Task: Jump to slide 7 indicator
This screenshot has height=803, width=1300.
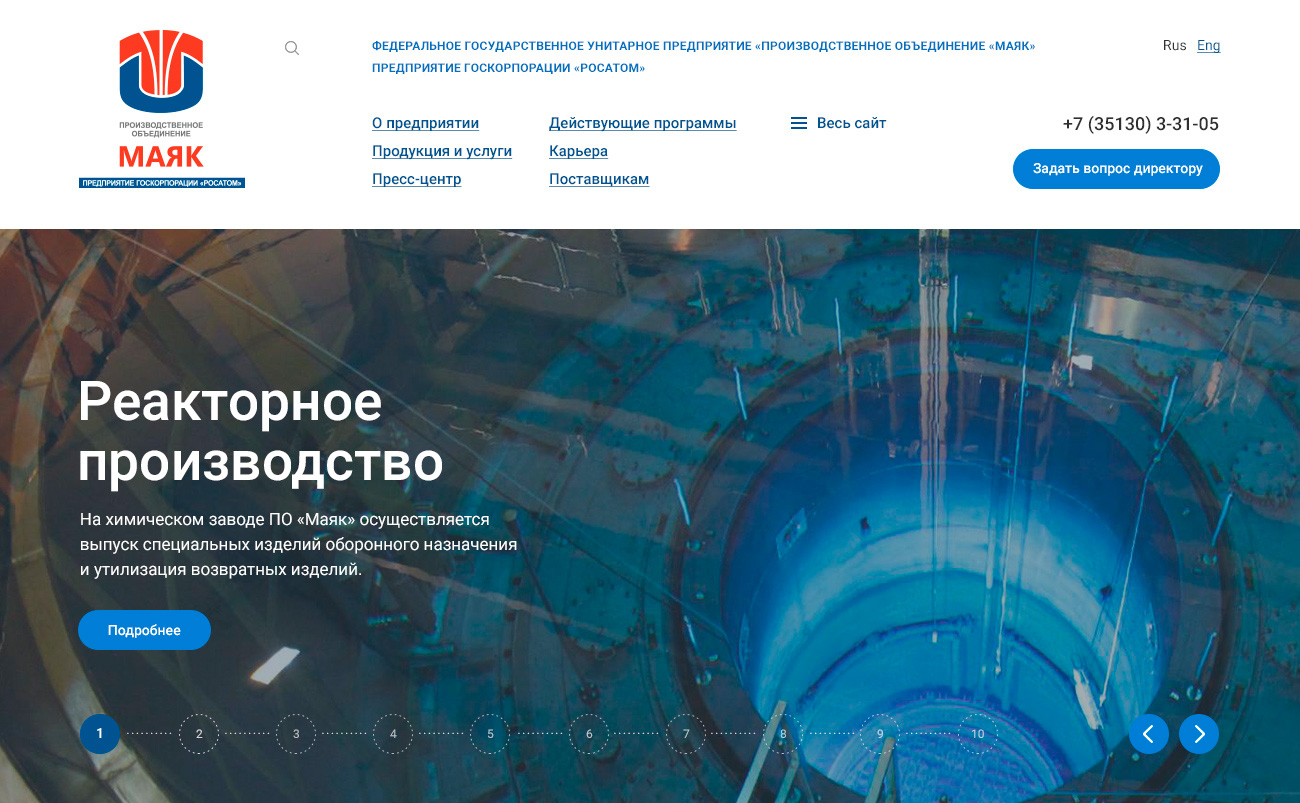Action: 686,734
